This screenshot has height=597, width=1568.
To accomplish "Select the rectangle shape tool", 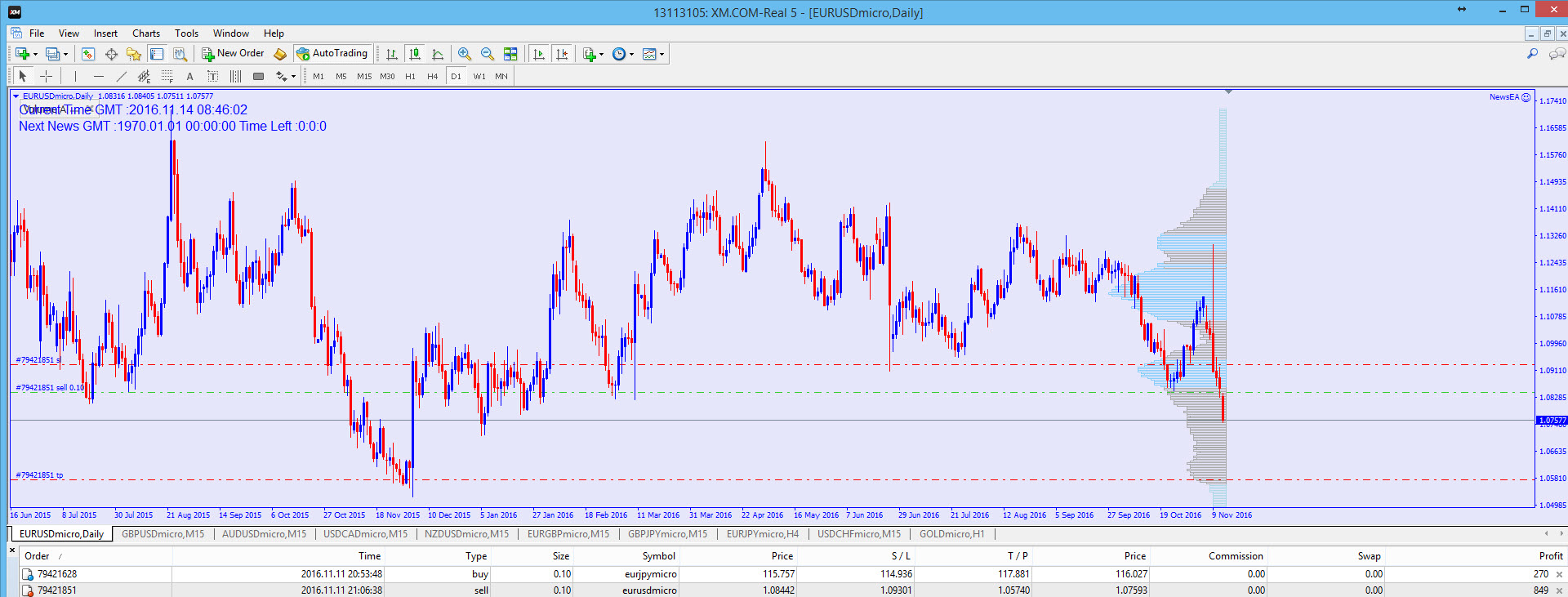I will tap(258, 76).
